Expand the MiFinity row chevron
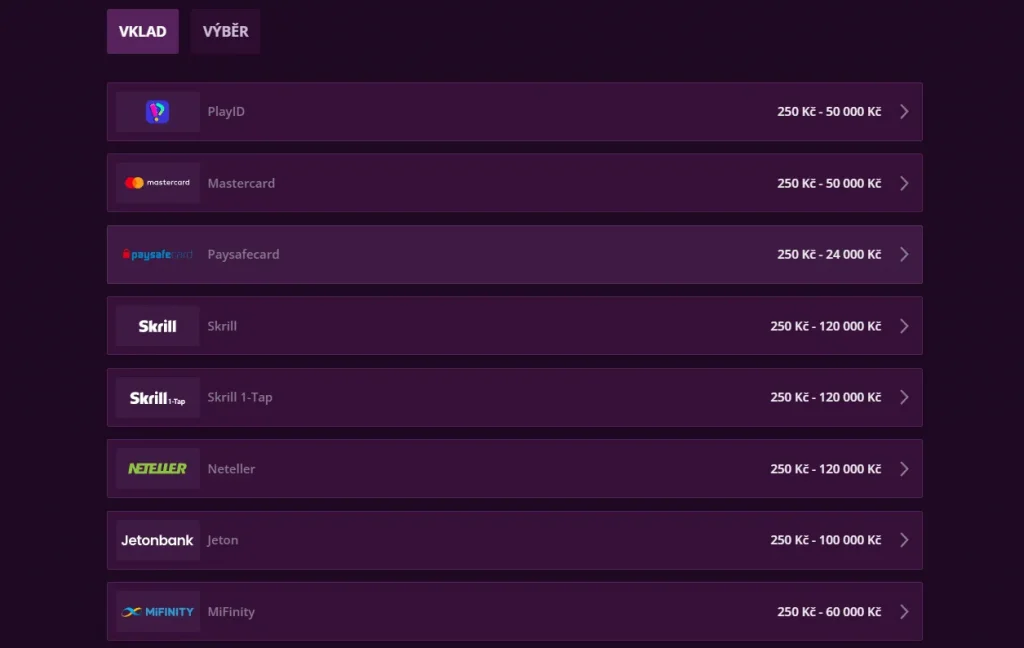1024x648 pixels. tap(904, 612)
